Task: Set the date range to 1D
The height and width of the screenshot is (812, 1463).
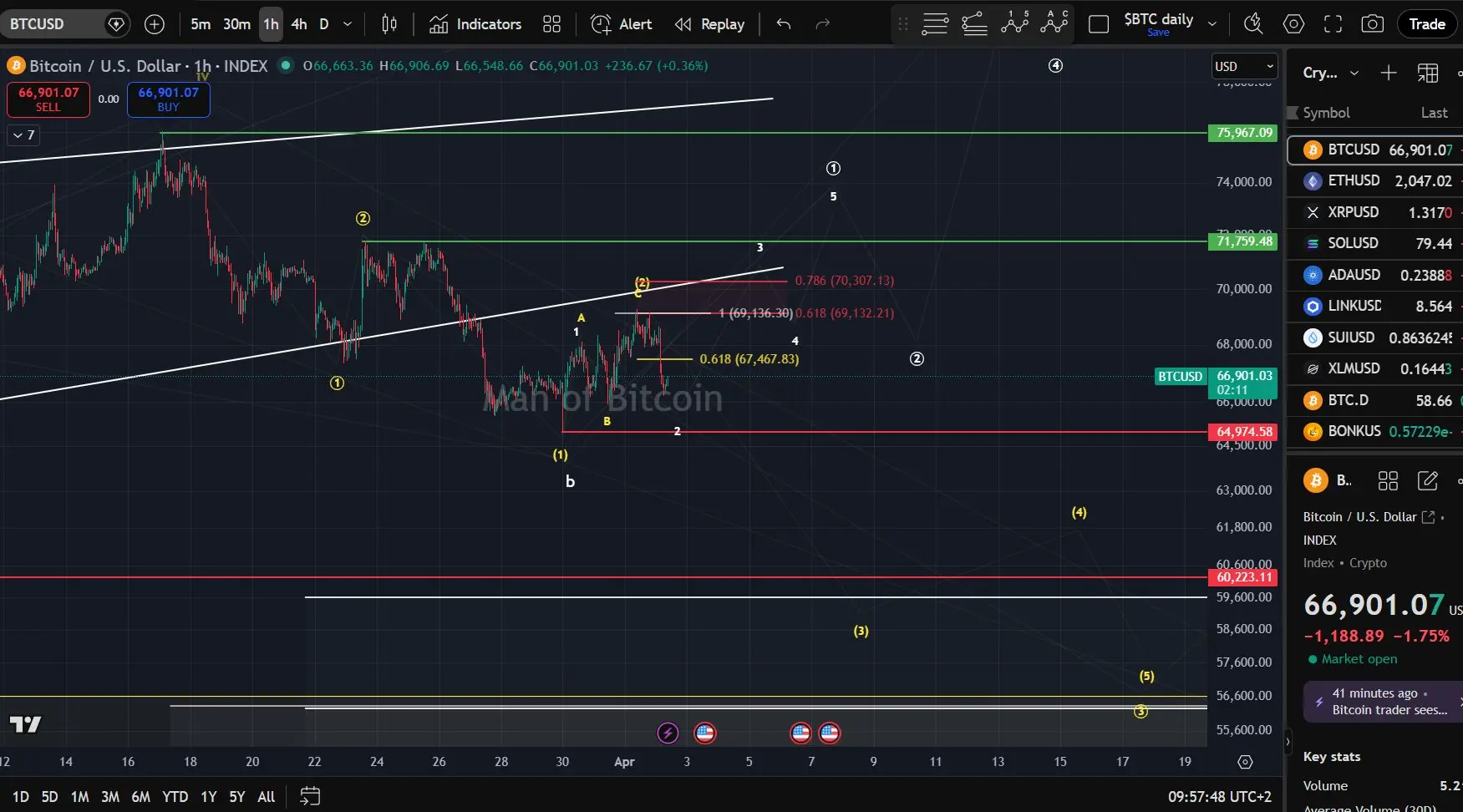Action: [x=21, y=797]
